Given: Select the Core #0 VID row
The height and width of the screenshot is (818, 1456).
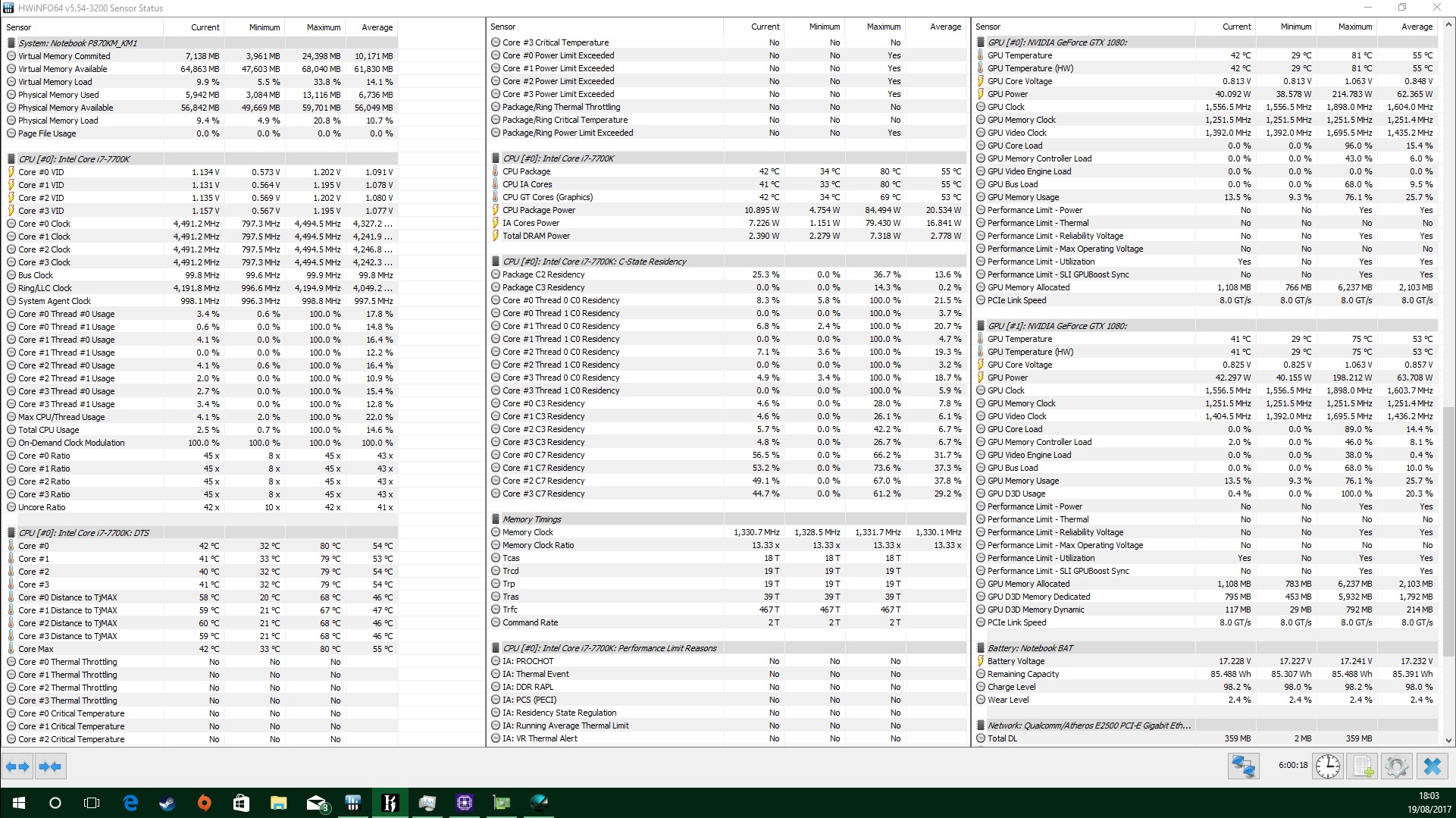Looking at the screenshot, I should click(x=200, y=172).
